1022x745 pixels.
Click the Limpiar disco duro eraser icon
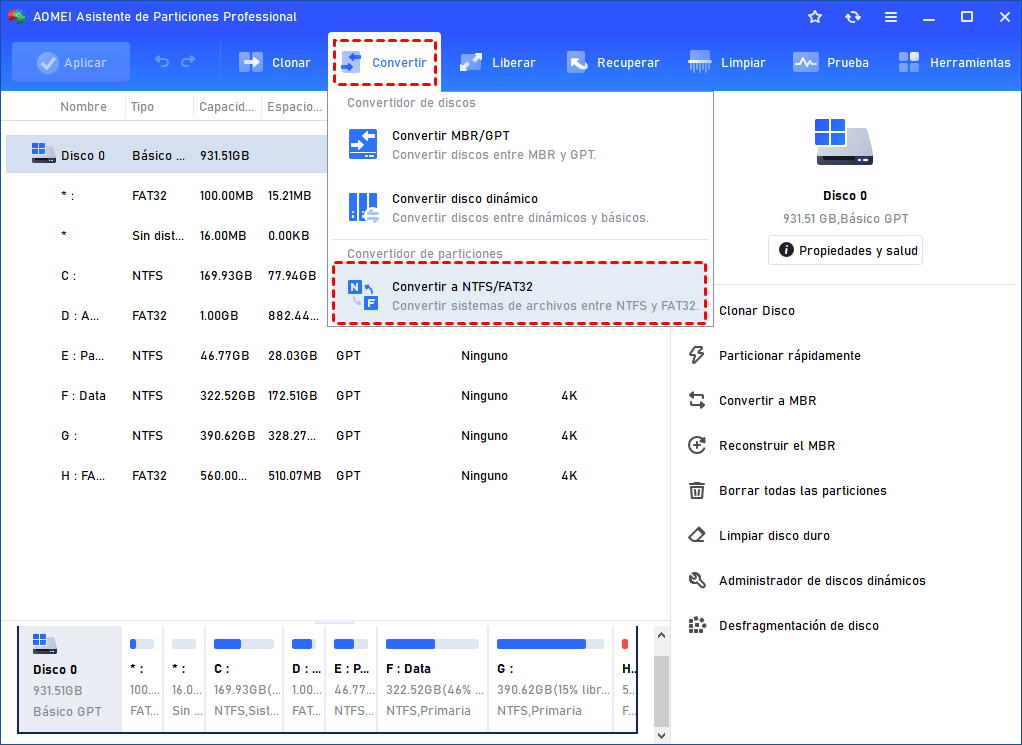tap(697, 535)
